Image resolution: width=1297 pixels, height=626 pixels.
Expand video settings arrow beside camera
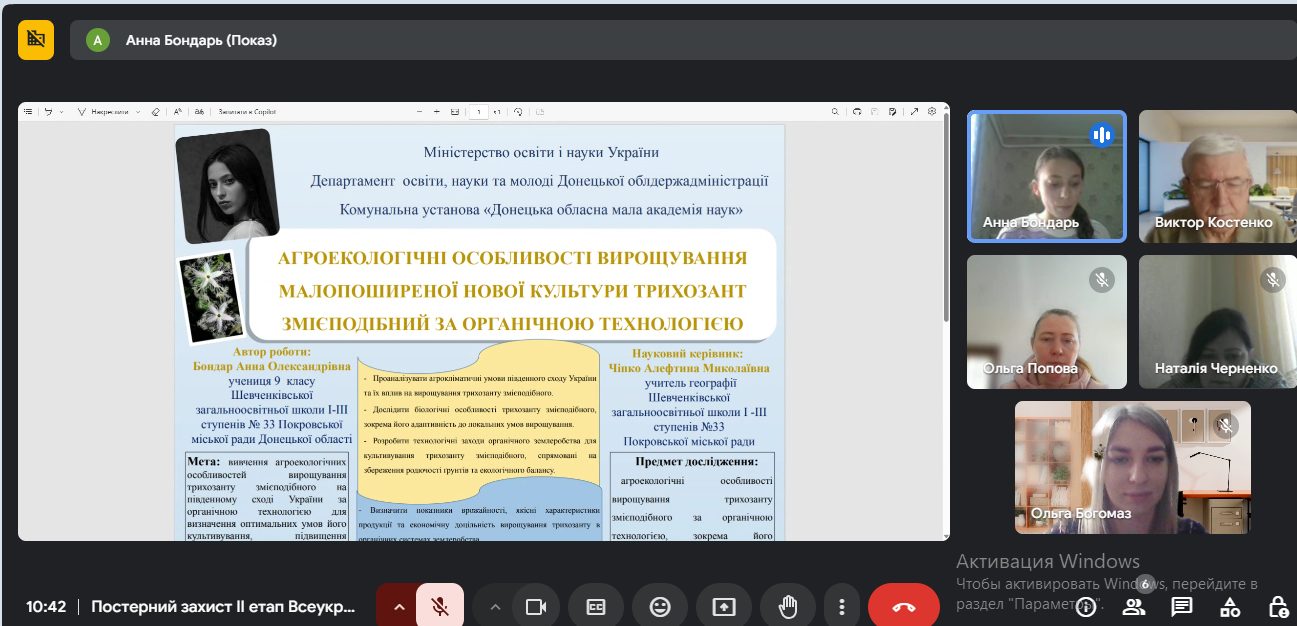pyautogui.click(x=495, y=606)
